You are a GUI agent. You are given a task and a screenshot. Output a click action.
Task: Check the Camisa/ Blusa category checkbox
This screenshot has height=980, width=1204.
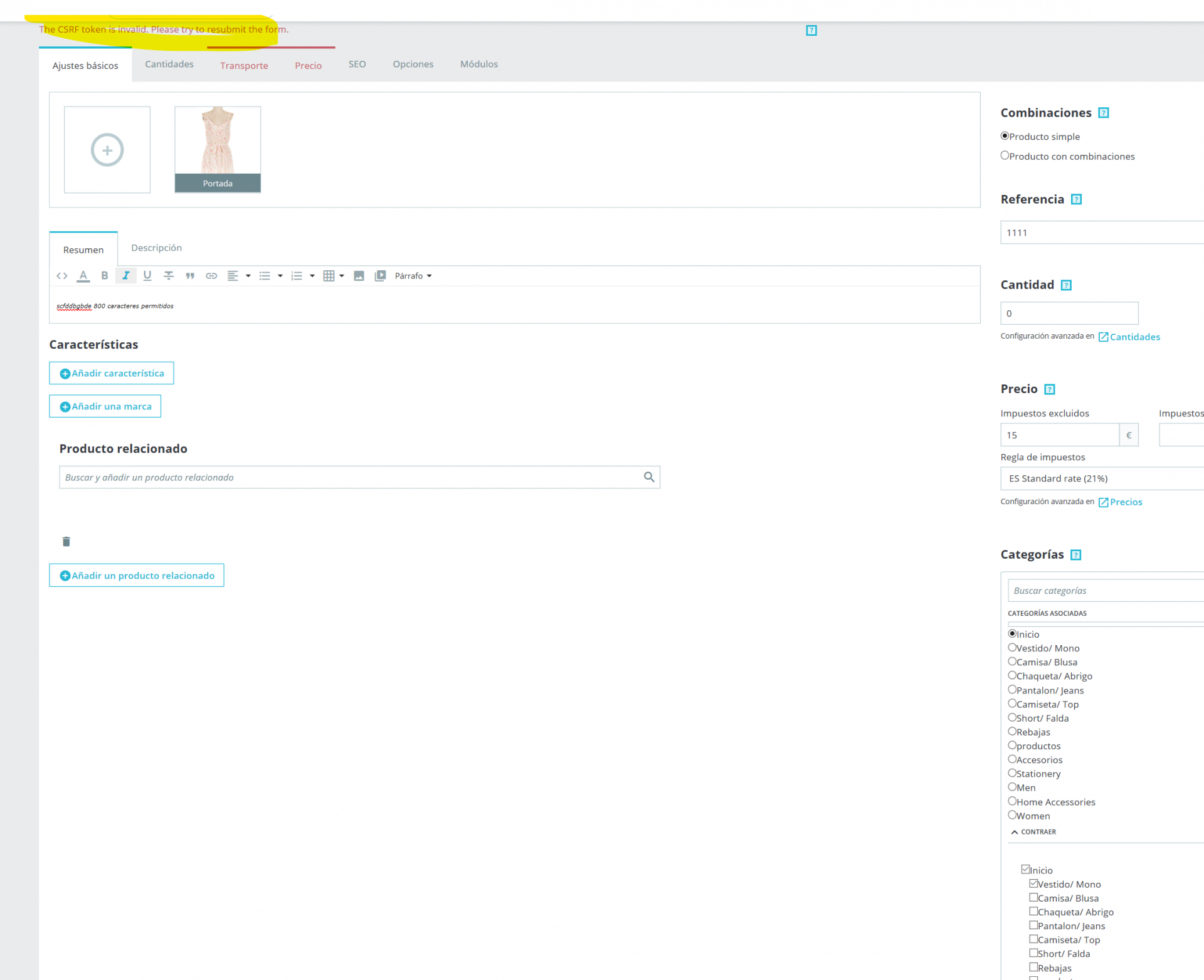point(1033,897)
